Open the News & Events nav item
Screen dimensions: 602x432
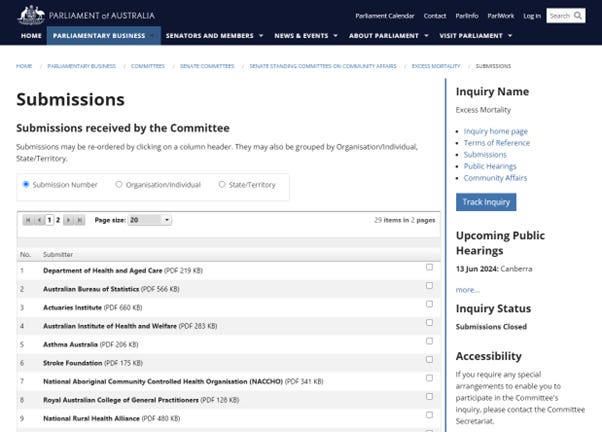click(x=301, y=36)
